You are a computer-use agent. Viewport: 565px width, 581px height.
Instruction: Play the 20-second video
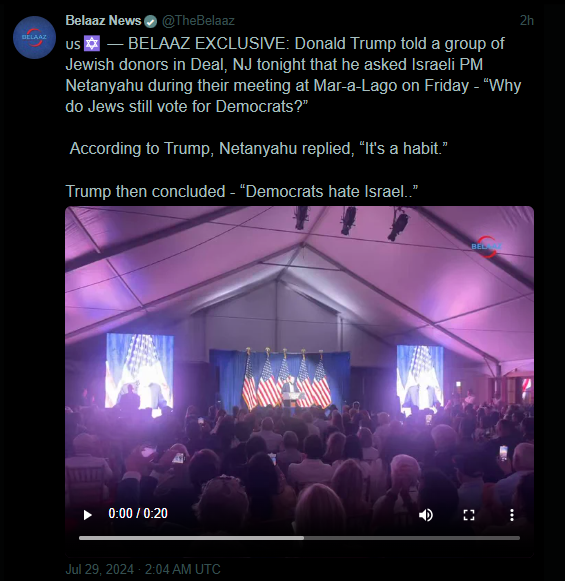click(x=87, y=515)
